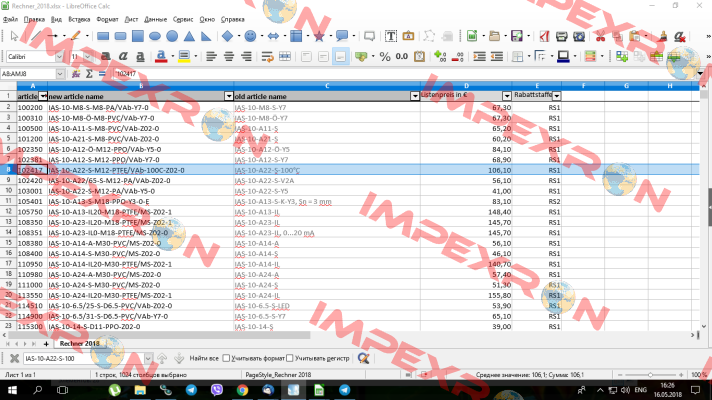The height and width of the screenshot is (400, 712).
Task: Expand the font size dropdown
Action: (x=88, y=57)
